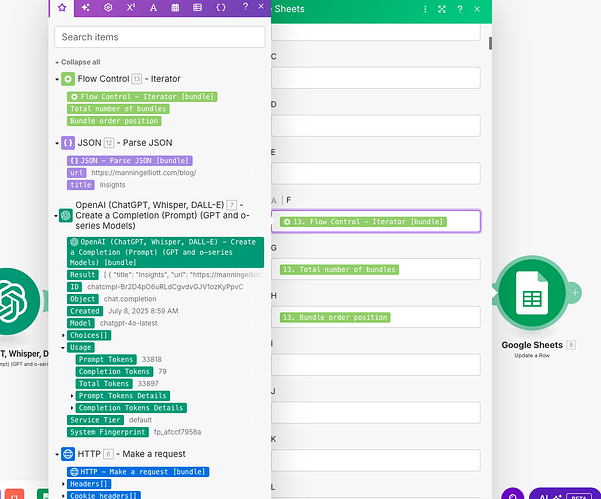This screenshot has width=601, height=499.
Task: Select the Total Tokens pill
Action: (x=104, y=384)
